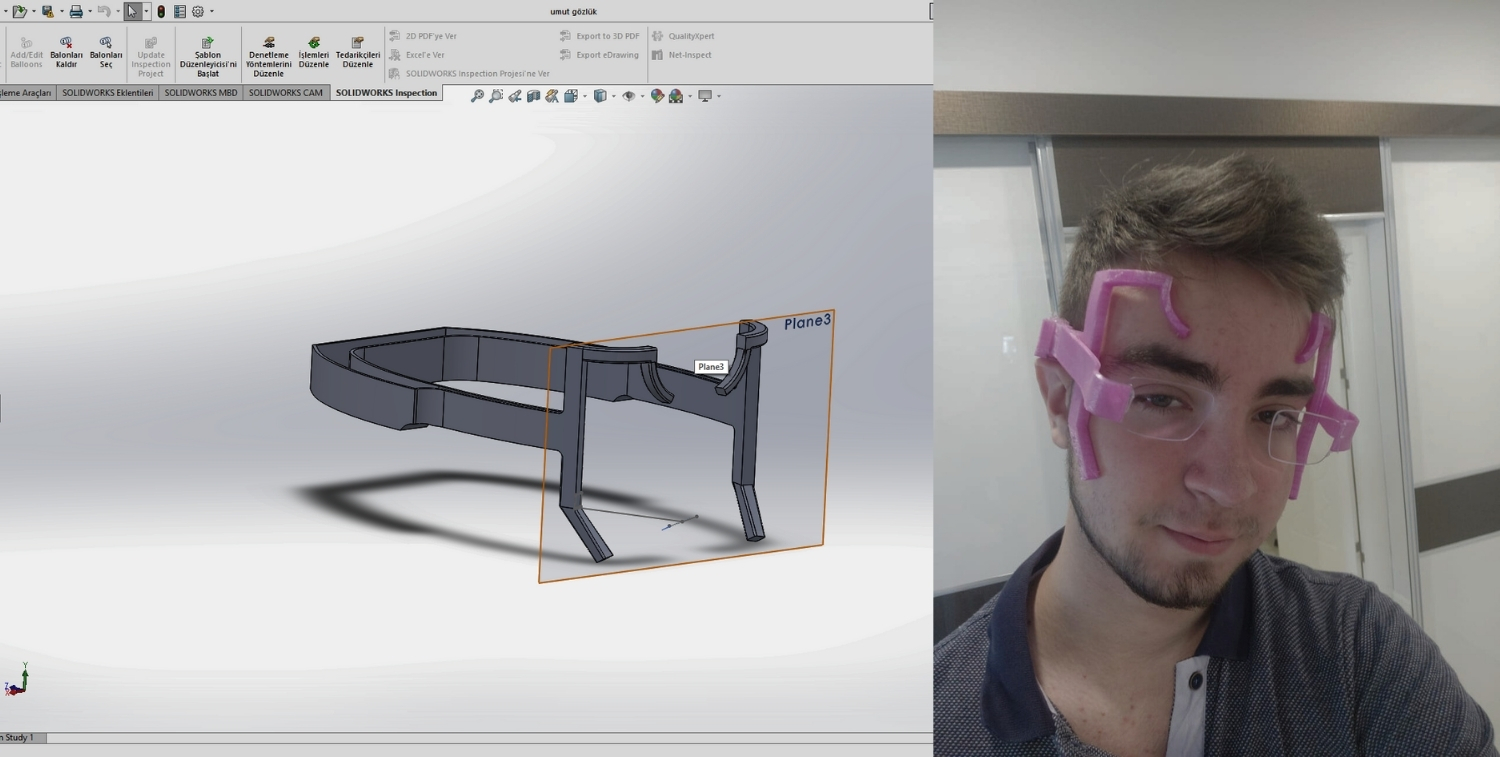
Task: Click Add/Edit Balloons tool
Action: pos(27,53)
